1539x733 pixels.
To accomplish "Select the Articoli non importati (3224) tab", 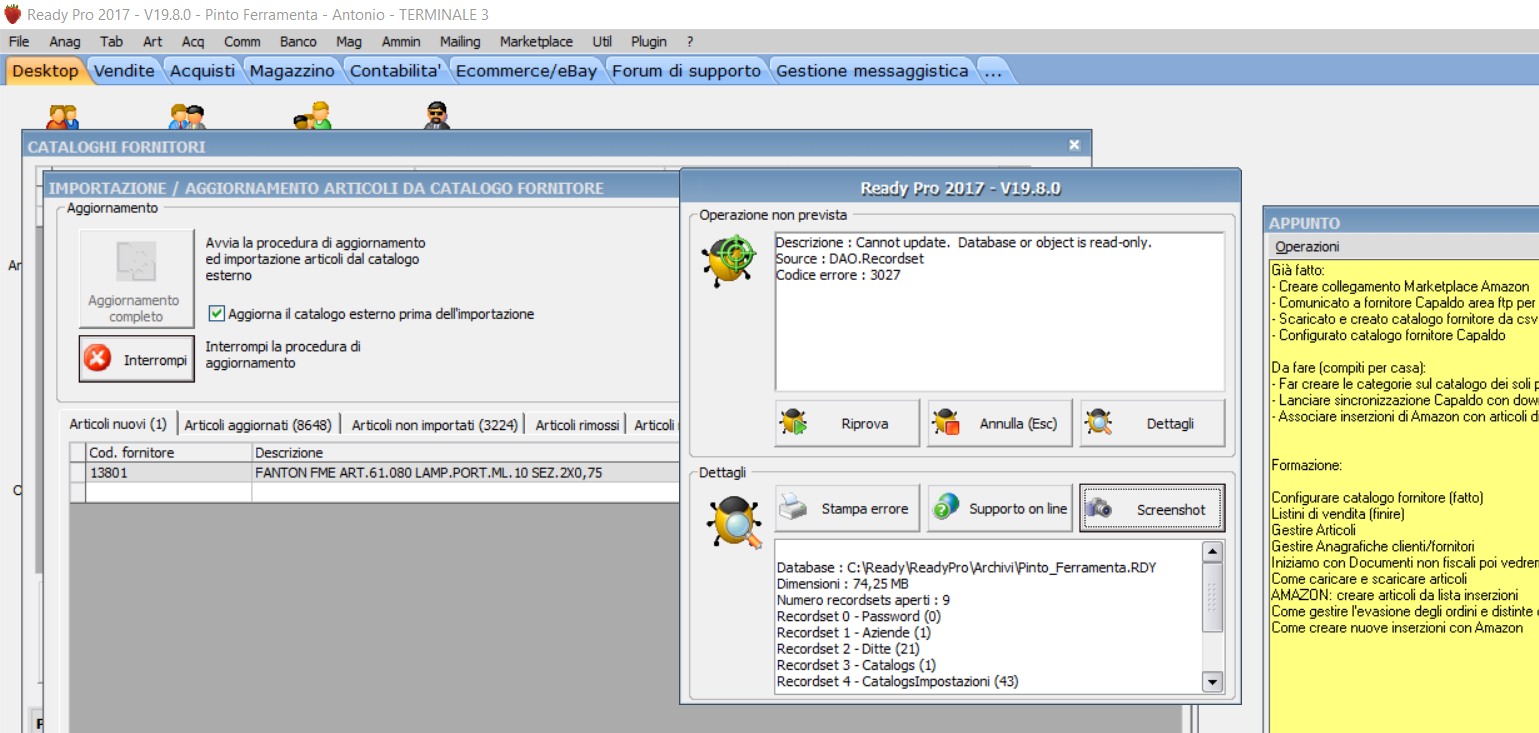I will (x=435, y=425).
